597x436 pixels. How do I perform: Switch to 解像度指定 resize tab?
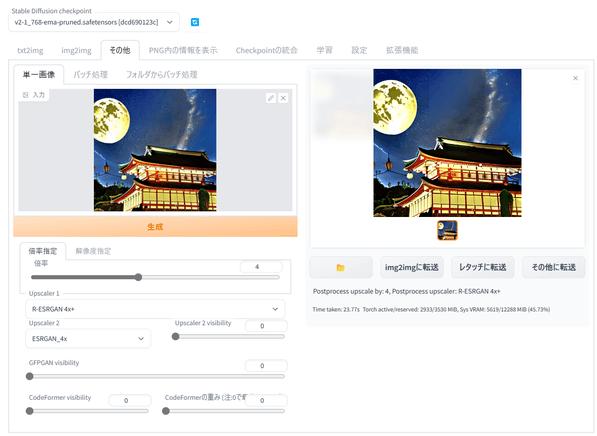point(93,251)
